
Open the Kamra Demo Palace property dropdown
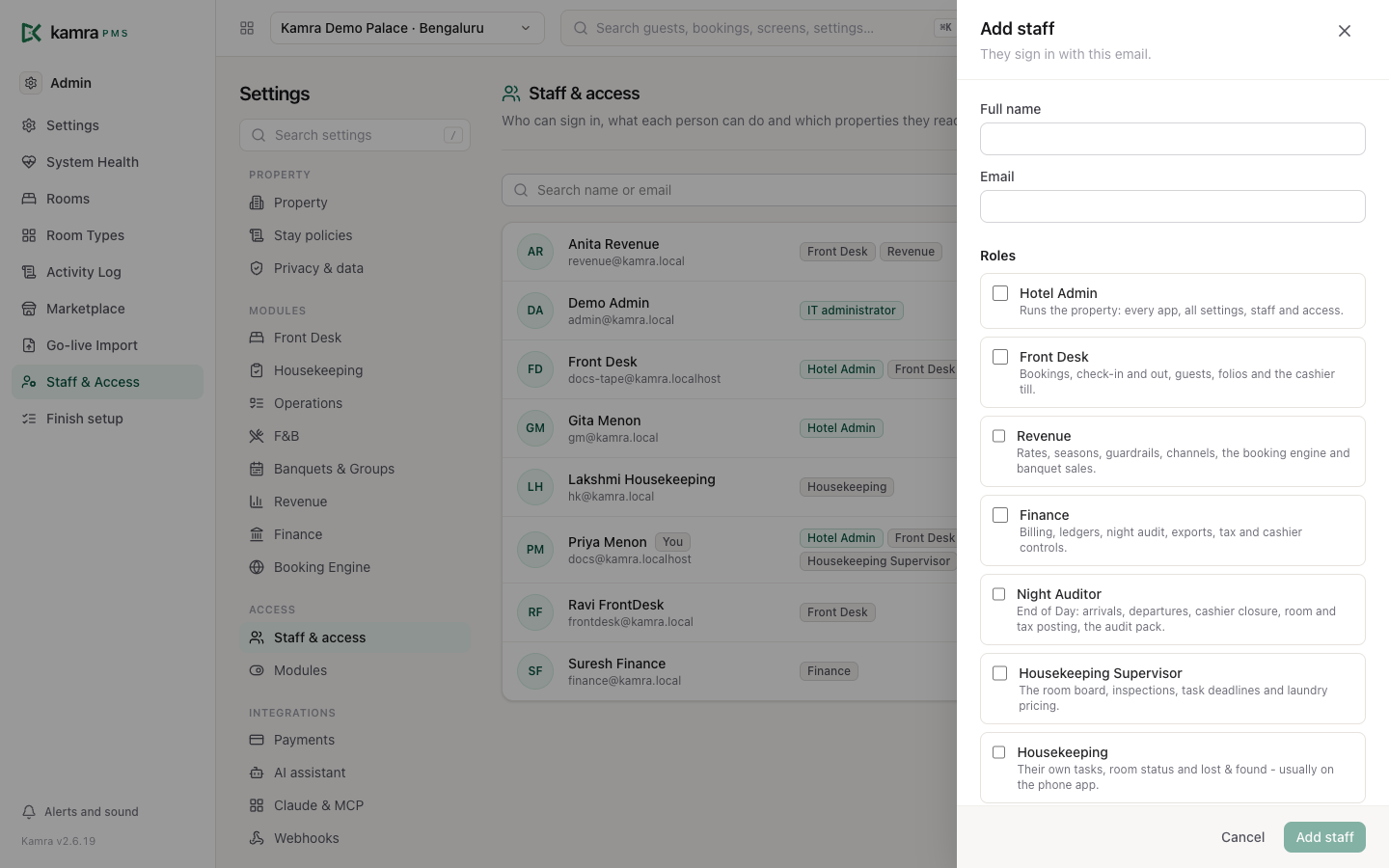click(x=407, y=28)
